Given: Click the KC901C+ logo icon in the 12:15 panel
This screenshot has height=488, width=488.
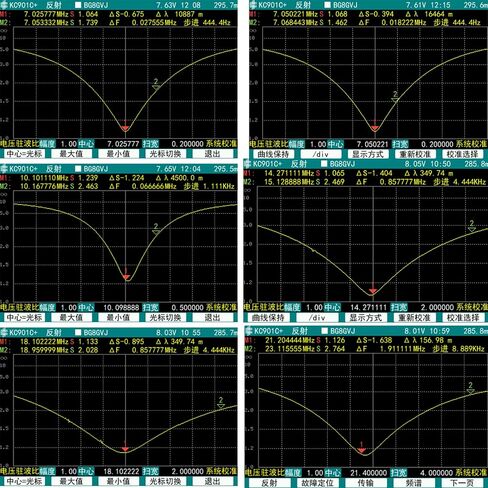Looking at the screenshot, I should (253, 5).
